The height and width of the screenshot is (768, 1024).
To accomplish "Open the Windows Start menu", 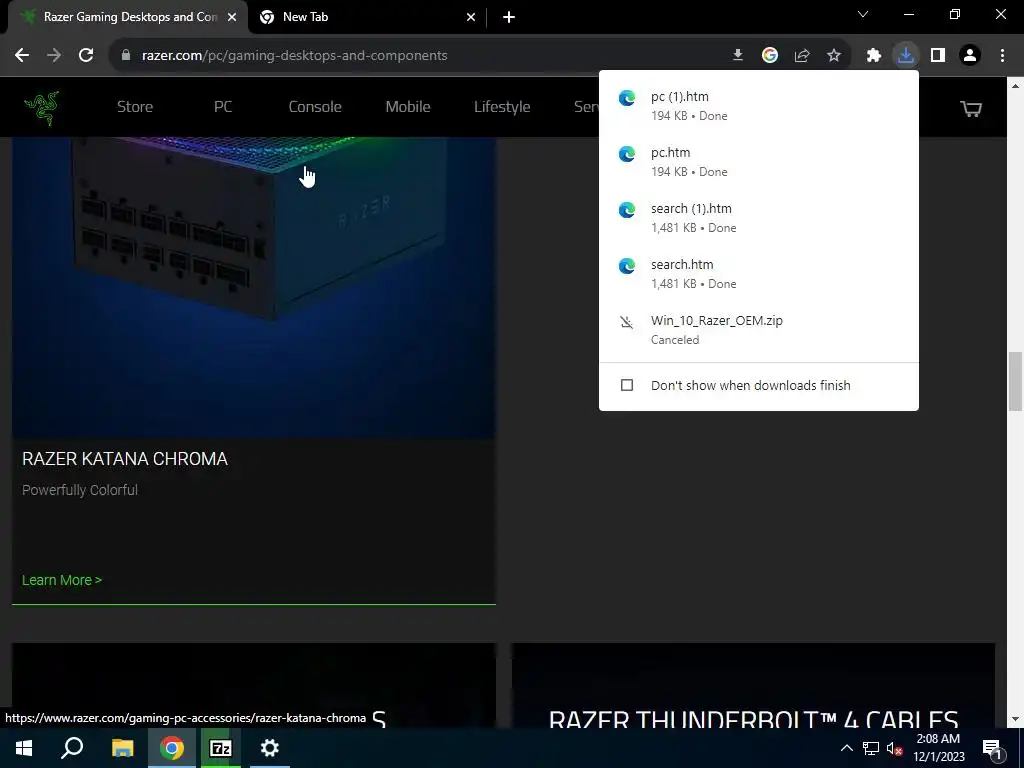I will [x=24, y=748].
